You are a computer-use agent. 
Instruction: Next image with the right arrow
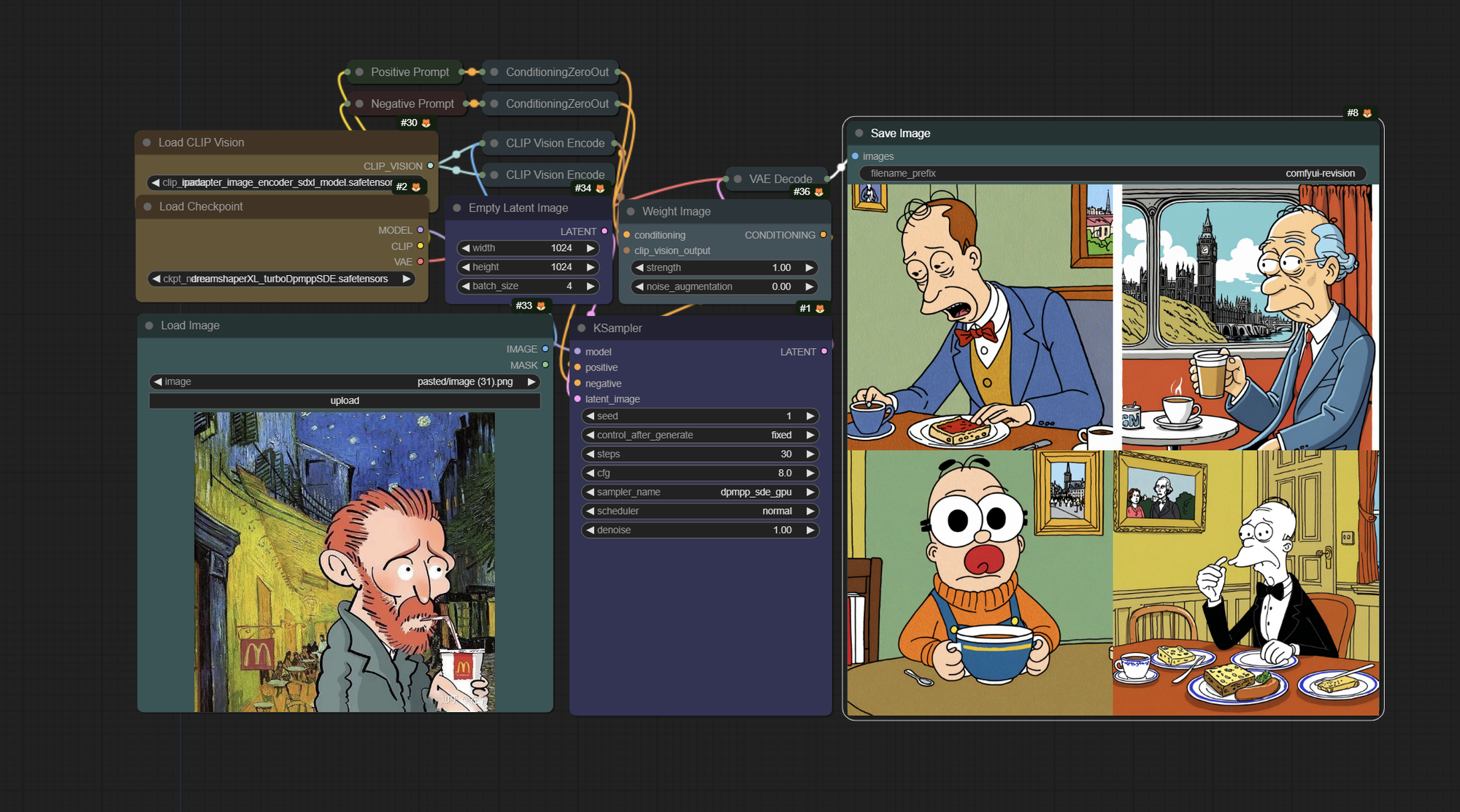(x=531, y=382)
